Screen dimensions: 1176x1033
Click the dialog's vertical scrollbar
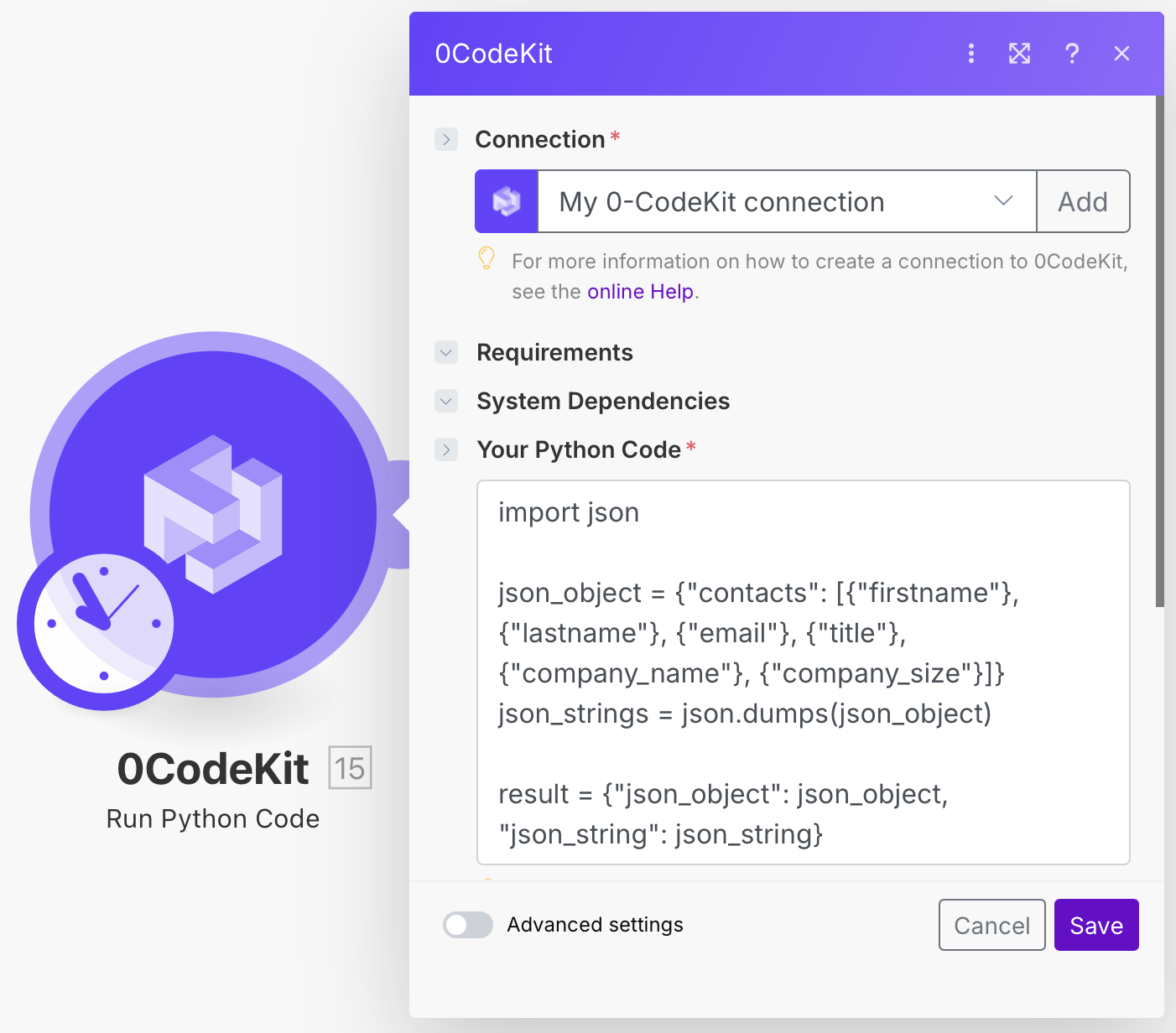(1160, 352)
